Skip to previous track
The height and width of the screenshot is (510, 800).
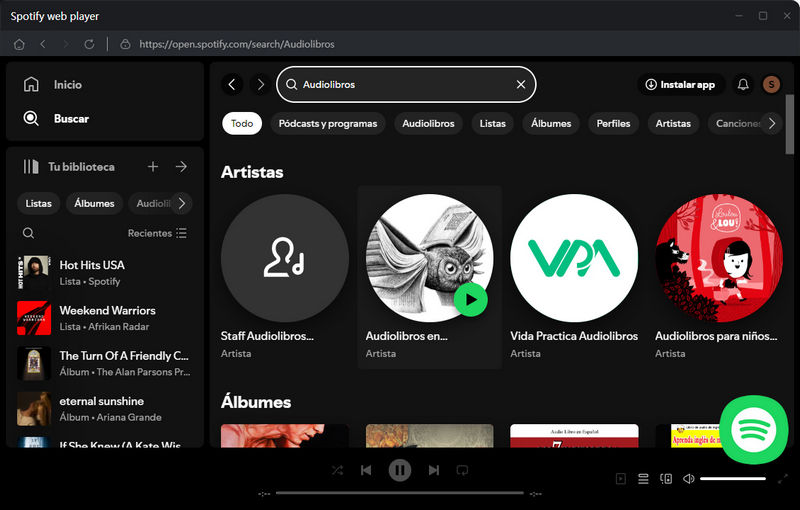tap(366, 470)
